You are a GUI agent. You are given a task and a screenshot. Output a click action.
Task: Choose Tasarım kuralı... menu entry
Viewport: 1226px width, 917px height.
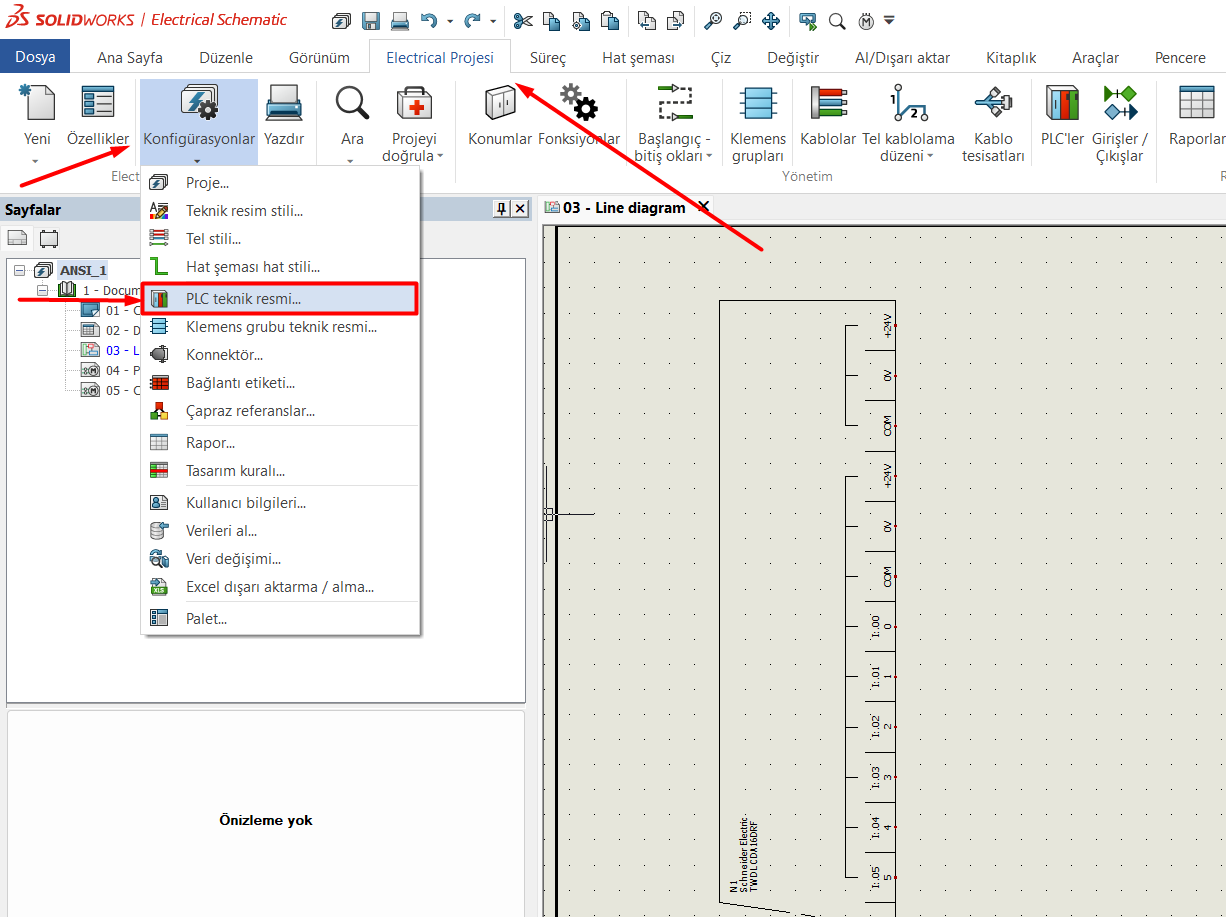(280, 470)
